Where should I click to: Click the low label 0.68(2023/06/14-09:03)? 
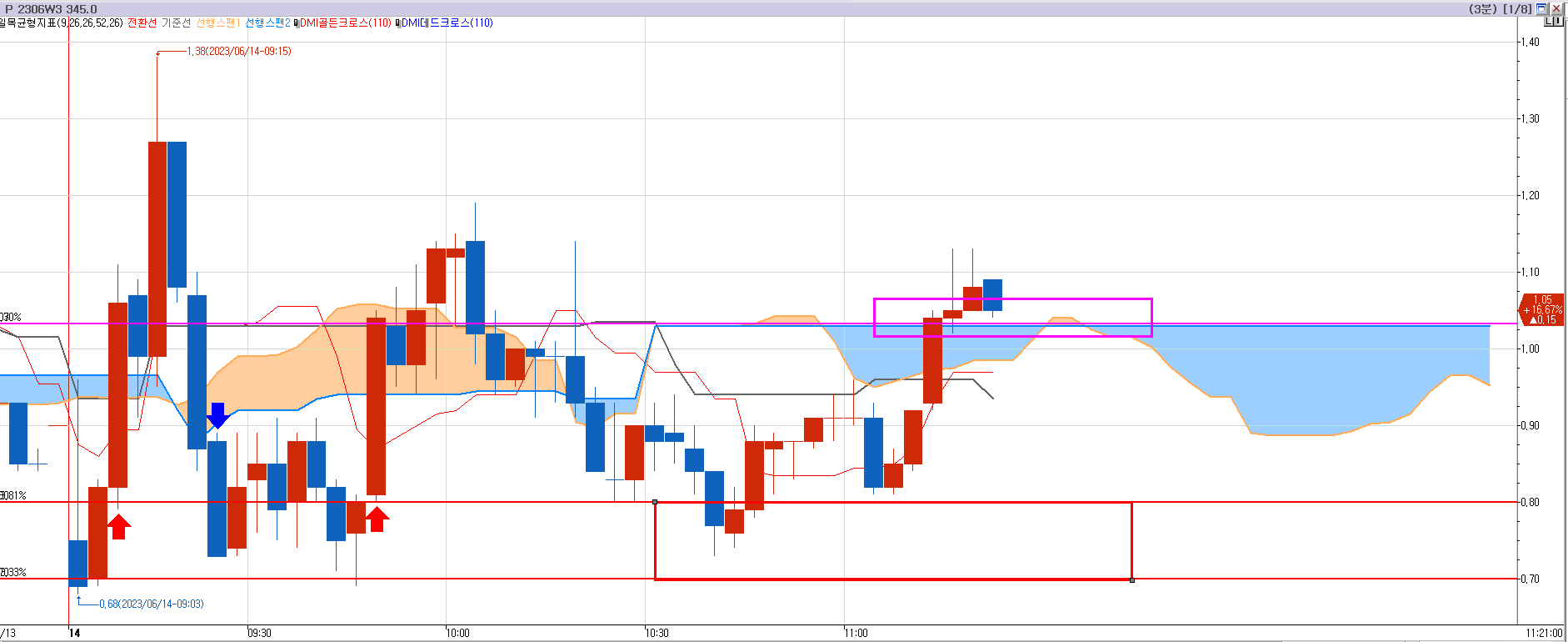tap(152, 604)
